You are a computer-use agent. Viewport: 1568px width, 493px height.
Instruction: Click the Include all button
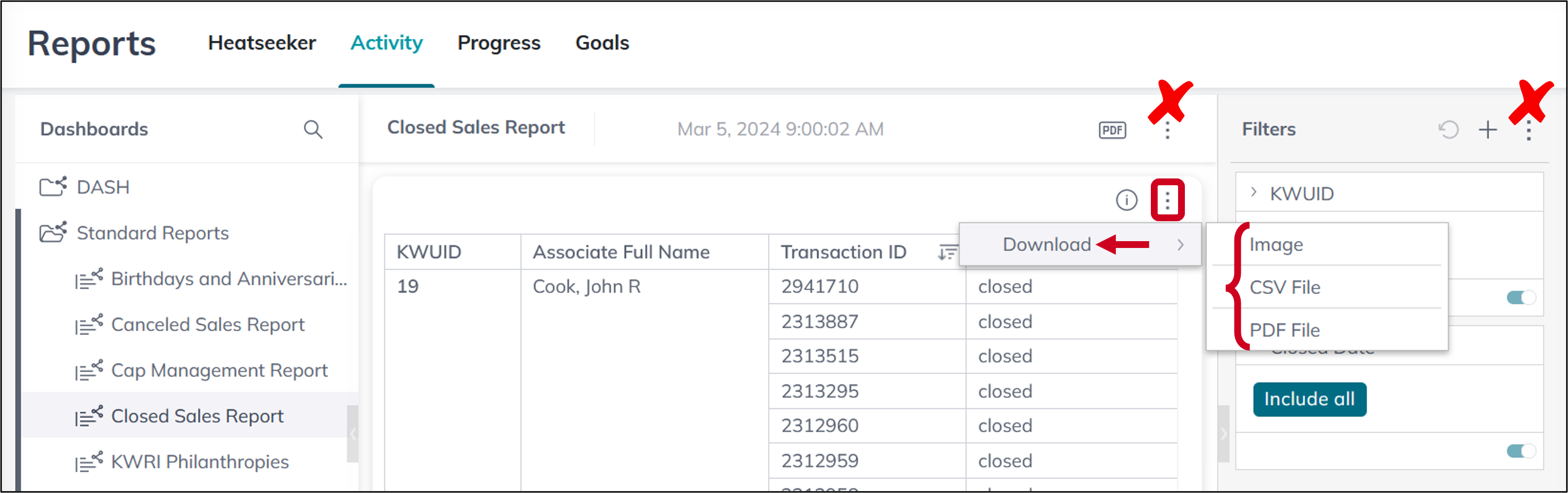(x=1309, y=399)
